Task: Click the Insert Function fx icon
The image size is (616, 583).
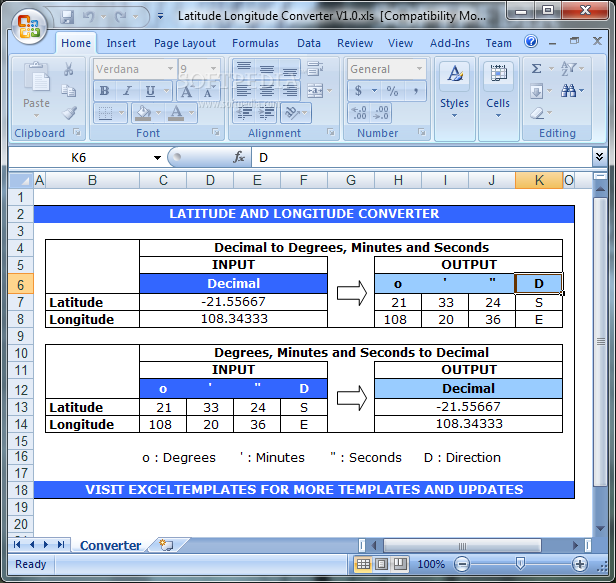Action: pos(238,158)
